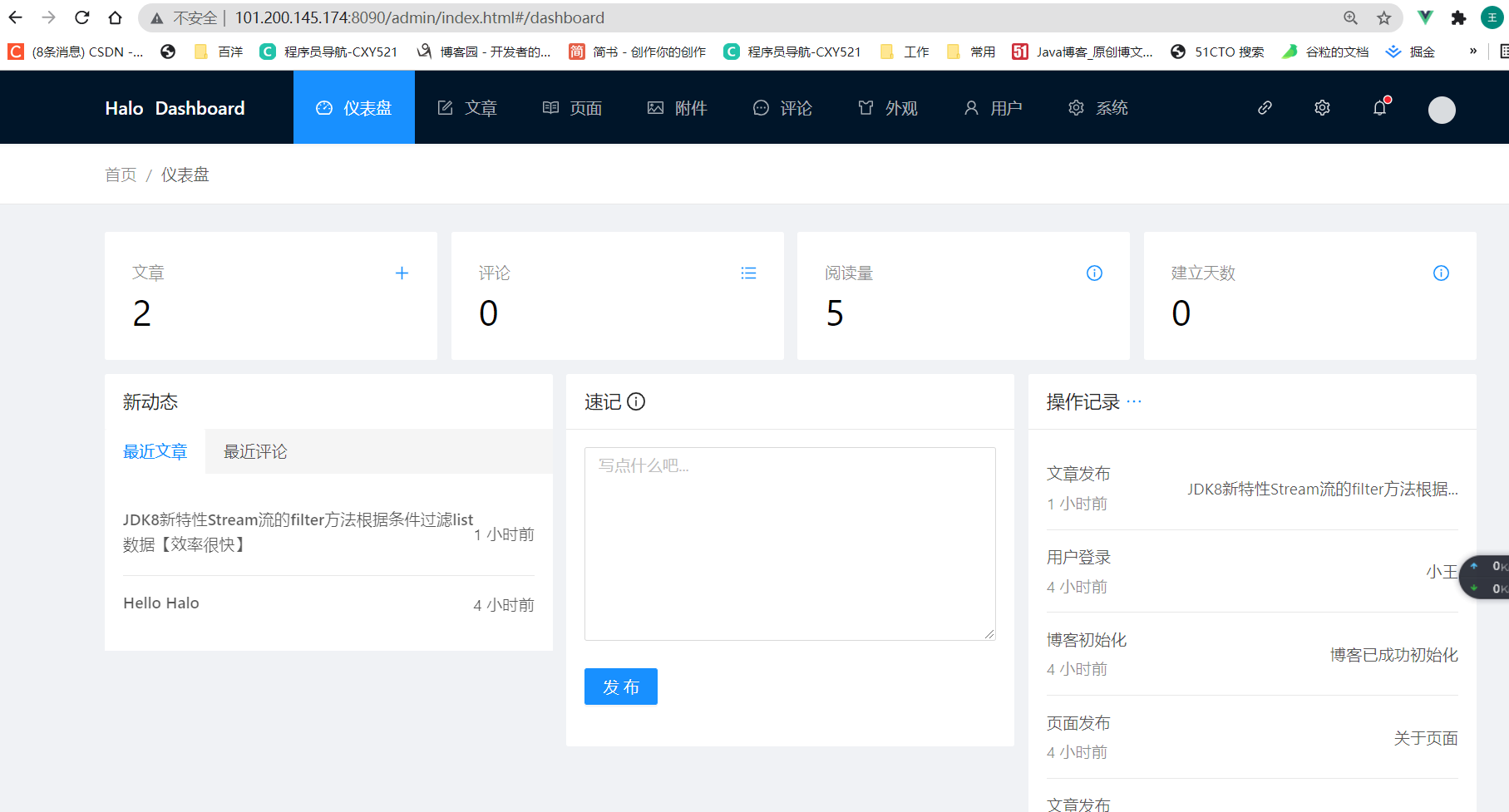Click the Halo Dashboard logo
Viewport: 1509px width, 812px height.
pos(175,108)
